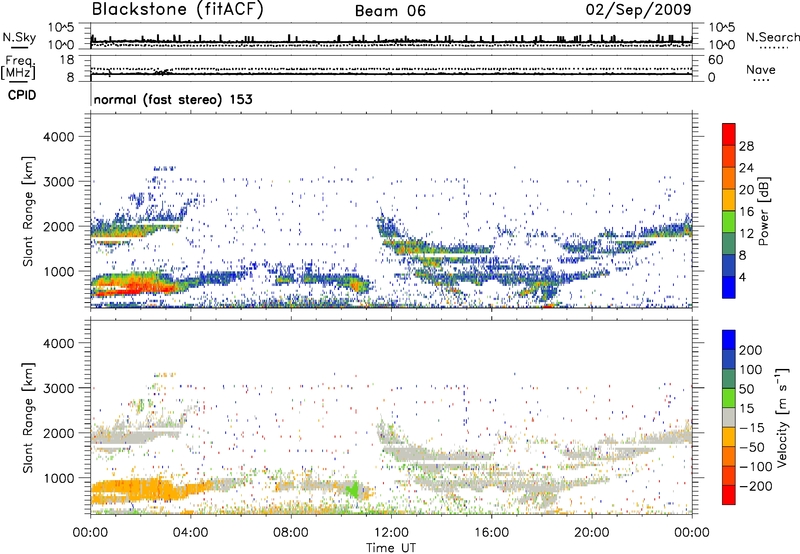The image size is (800, 554).
Task: Click the 04:00 time tick label
Action: point(190,533)
